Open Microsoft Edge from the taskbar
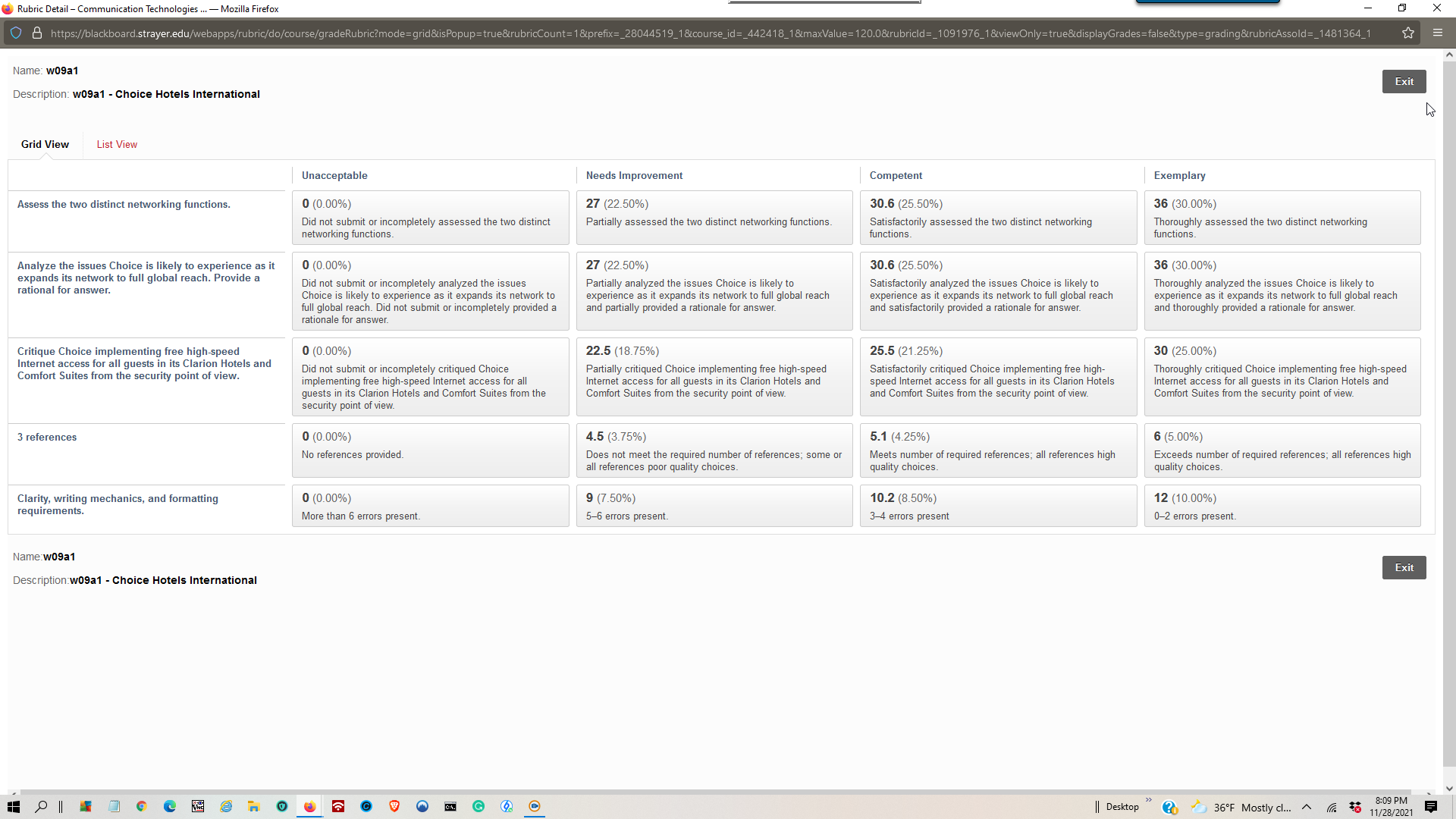The width and height of the screenshot is (1456, 819). (x=169, y=807)
